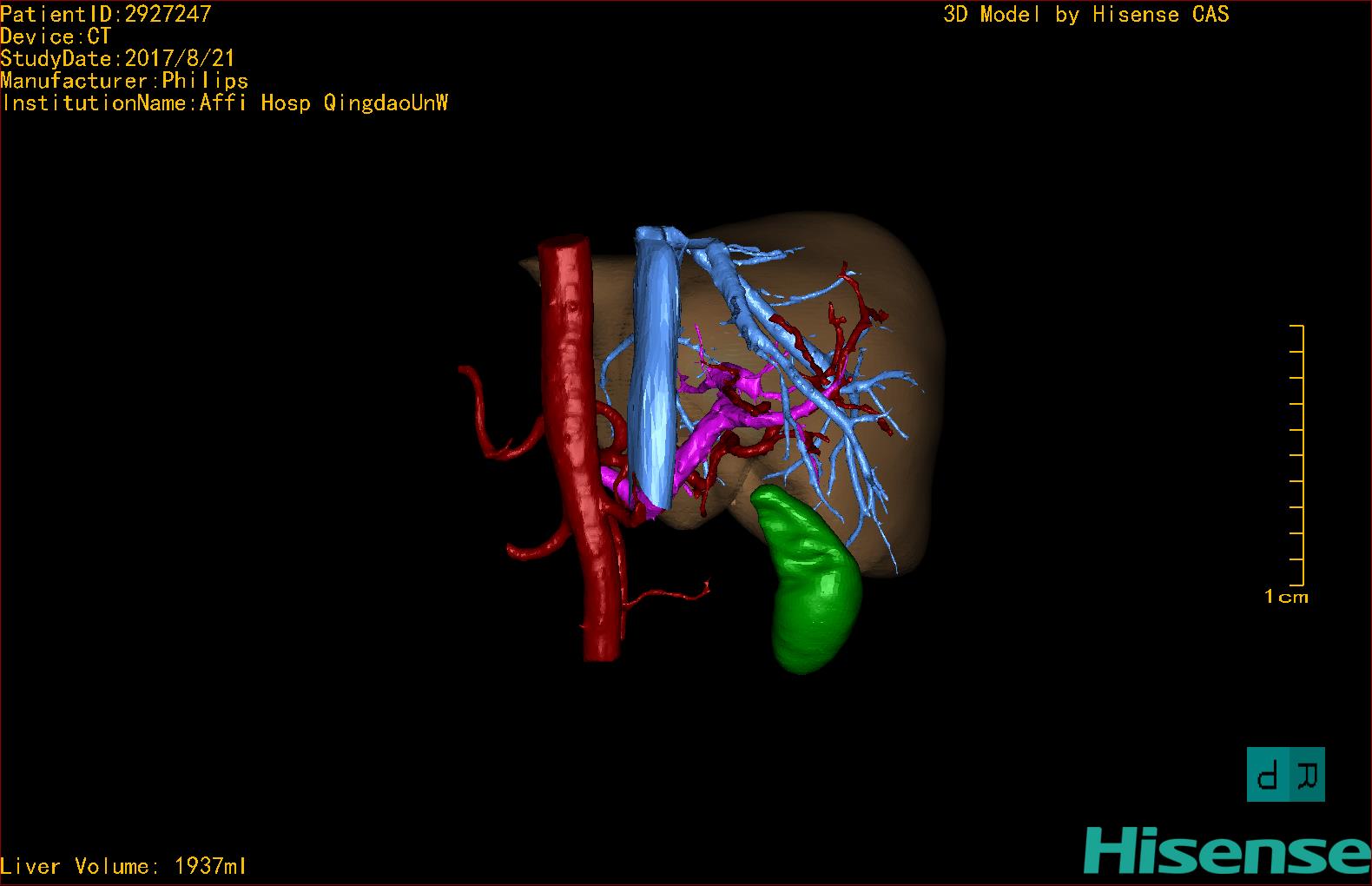The image size is (1372, 886).
Task: Click the Manufacturer:Philips label
Action: 124,81
